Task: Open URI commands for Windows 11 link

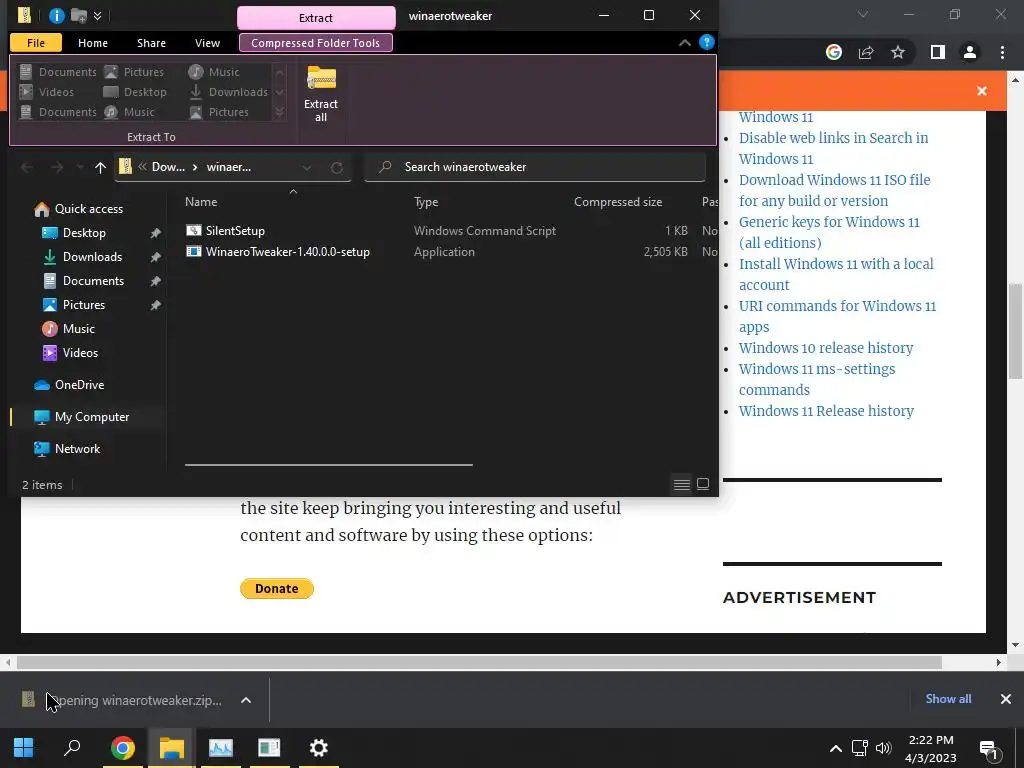Action: point(837,316)
